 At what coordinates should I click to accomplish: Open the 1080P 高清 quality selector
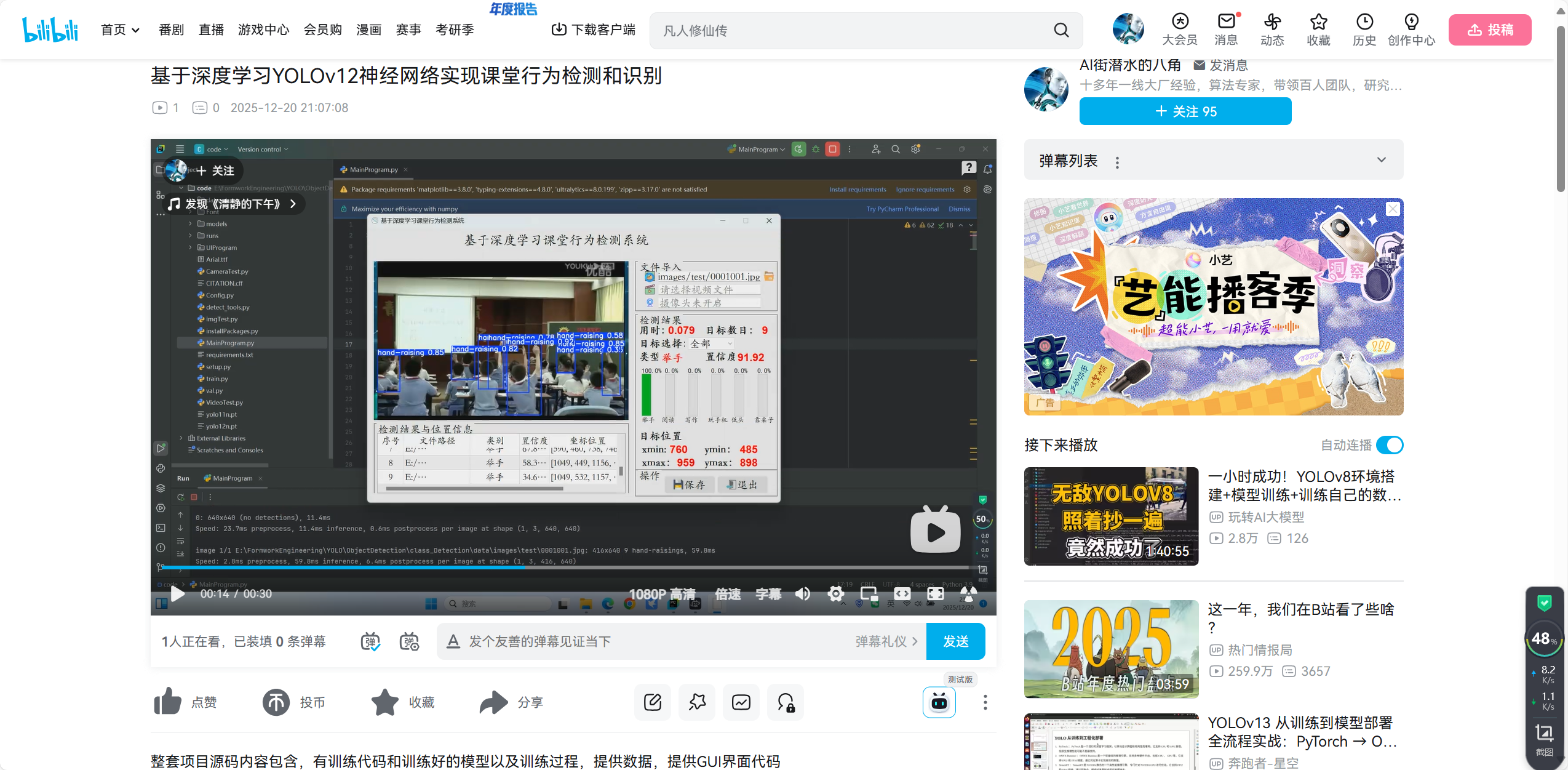coord(662,594)
